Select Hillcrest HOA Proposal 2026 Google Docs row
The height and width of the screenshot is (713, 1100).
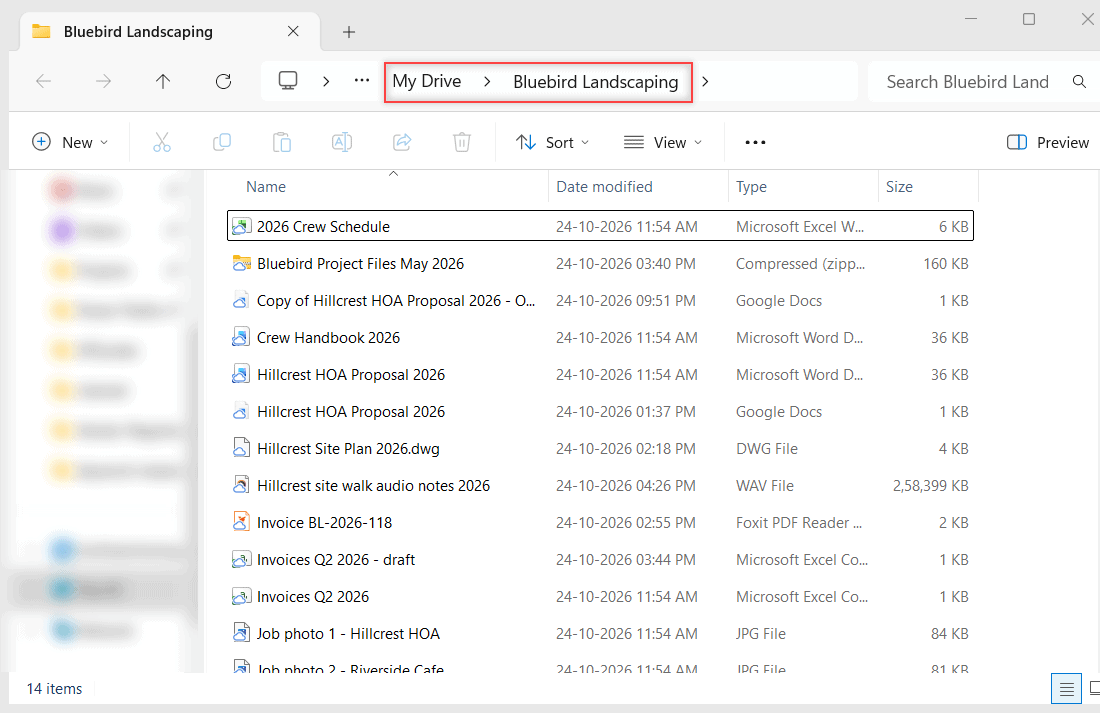[601, 411]
